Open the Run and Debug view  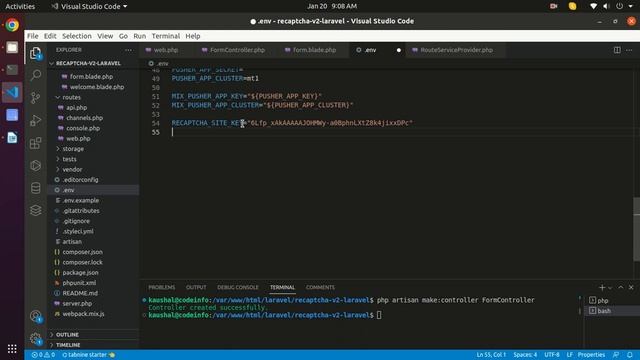[x=36, y=120]
